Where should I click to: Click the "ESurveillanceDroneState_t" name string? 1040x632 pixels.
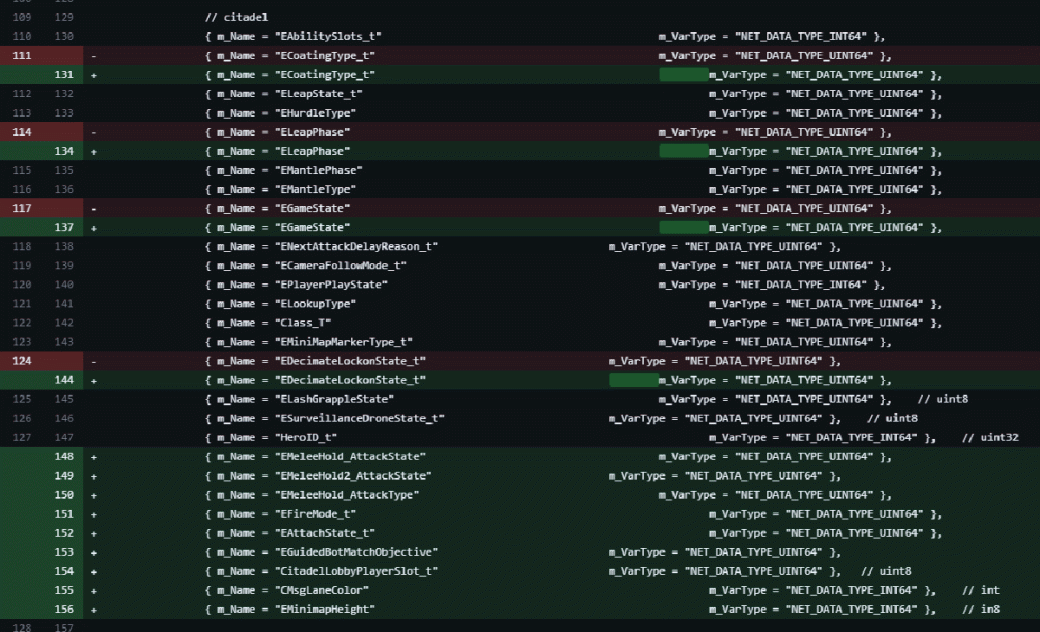[x=359, y=418]
